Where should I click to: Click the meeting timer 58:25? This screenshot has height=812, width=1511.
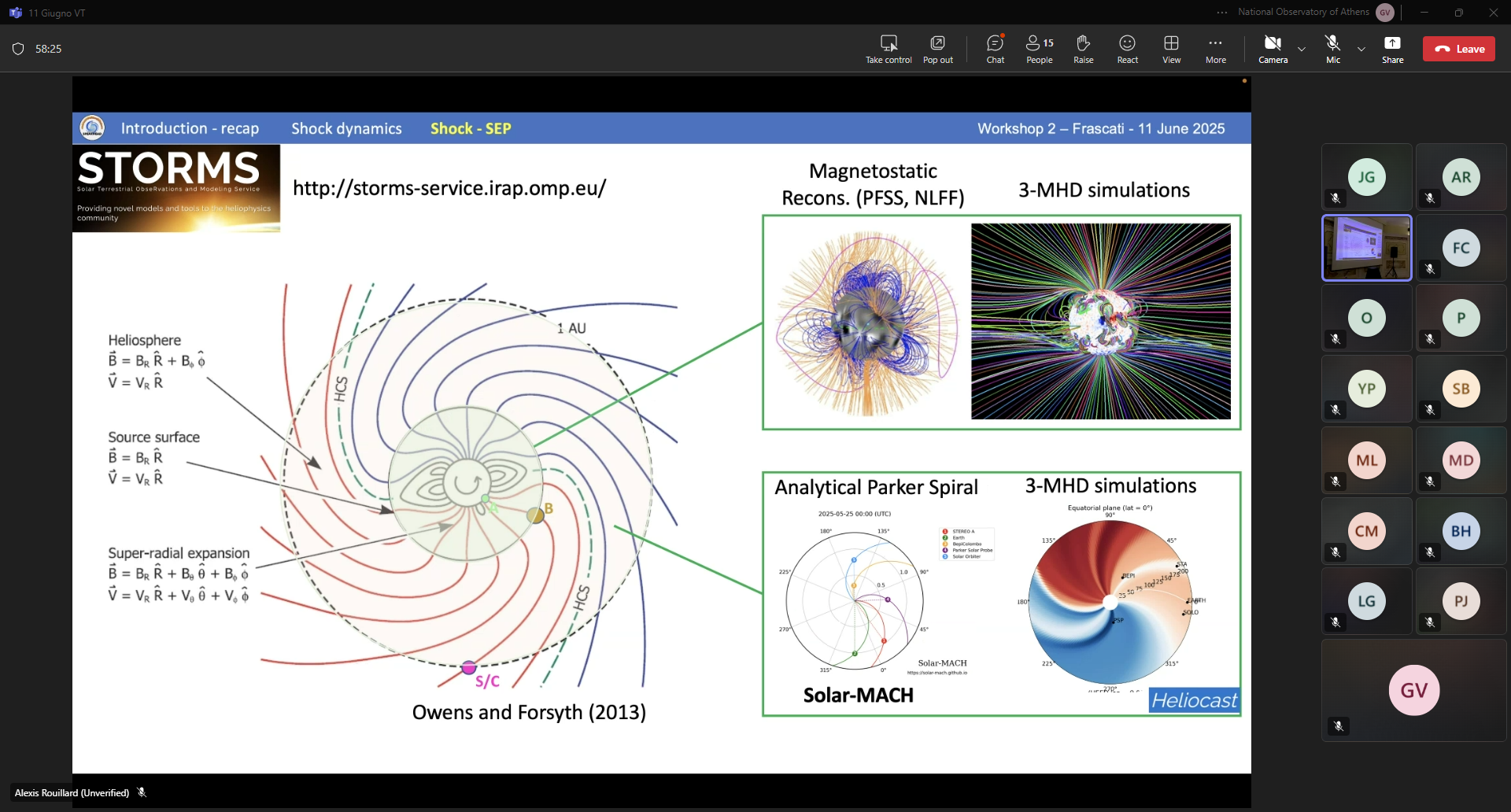[48, 49]
